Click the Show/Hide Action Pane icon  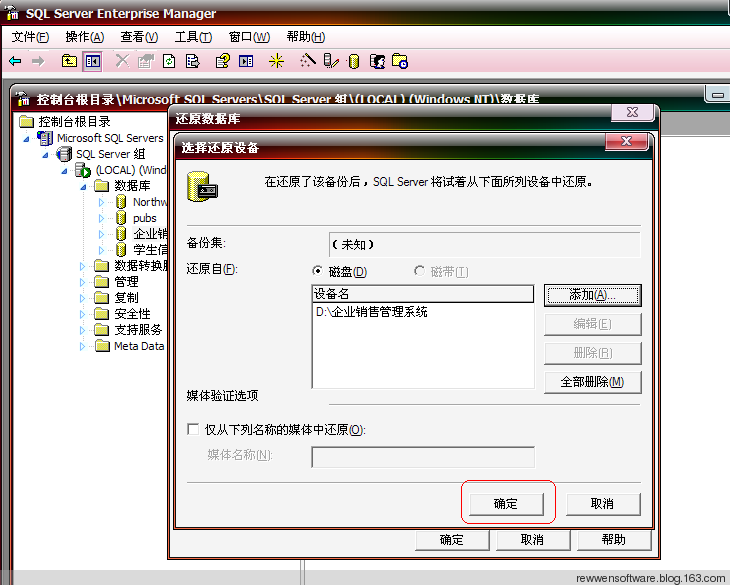pyautogui.click(x=246, y=61)
